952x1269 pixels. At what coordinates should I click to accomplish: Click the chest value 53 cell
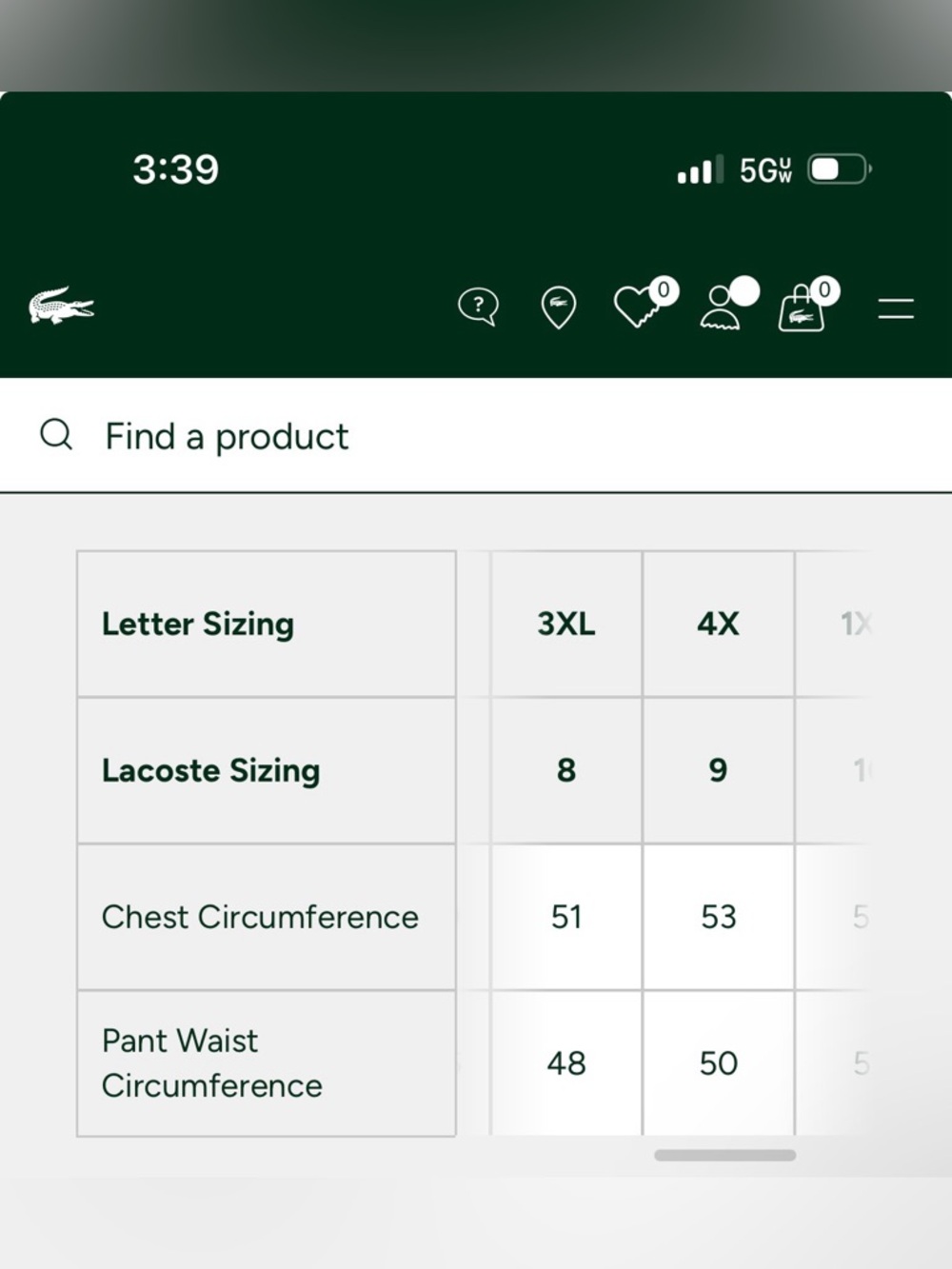718,917
